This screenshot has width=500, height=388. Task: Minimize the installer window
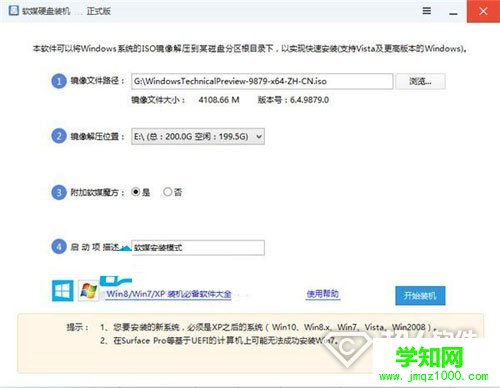pos(453,13)
